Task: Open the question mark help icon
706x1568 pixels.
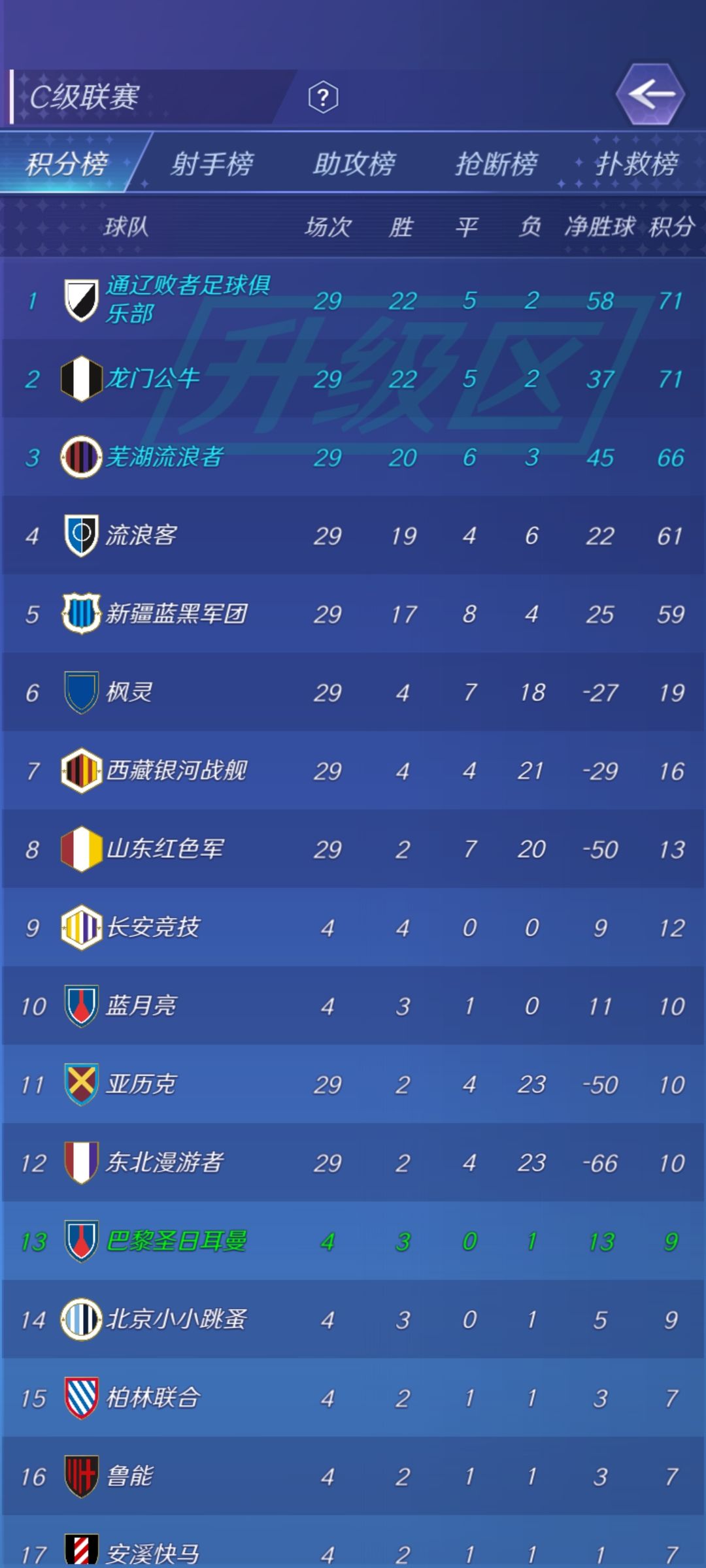Action: pos(323,97)
